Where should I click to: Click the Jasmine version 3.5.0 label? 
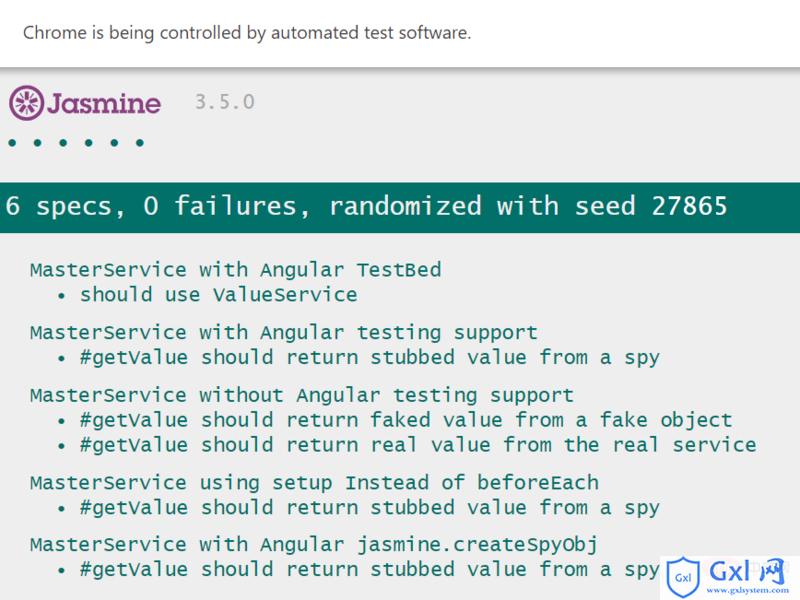(x=225, y=102)
